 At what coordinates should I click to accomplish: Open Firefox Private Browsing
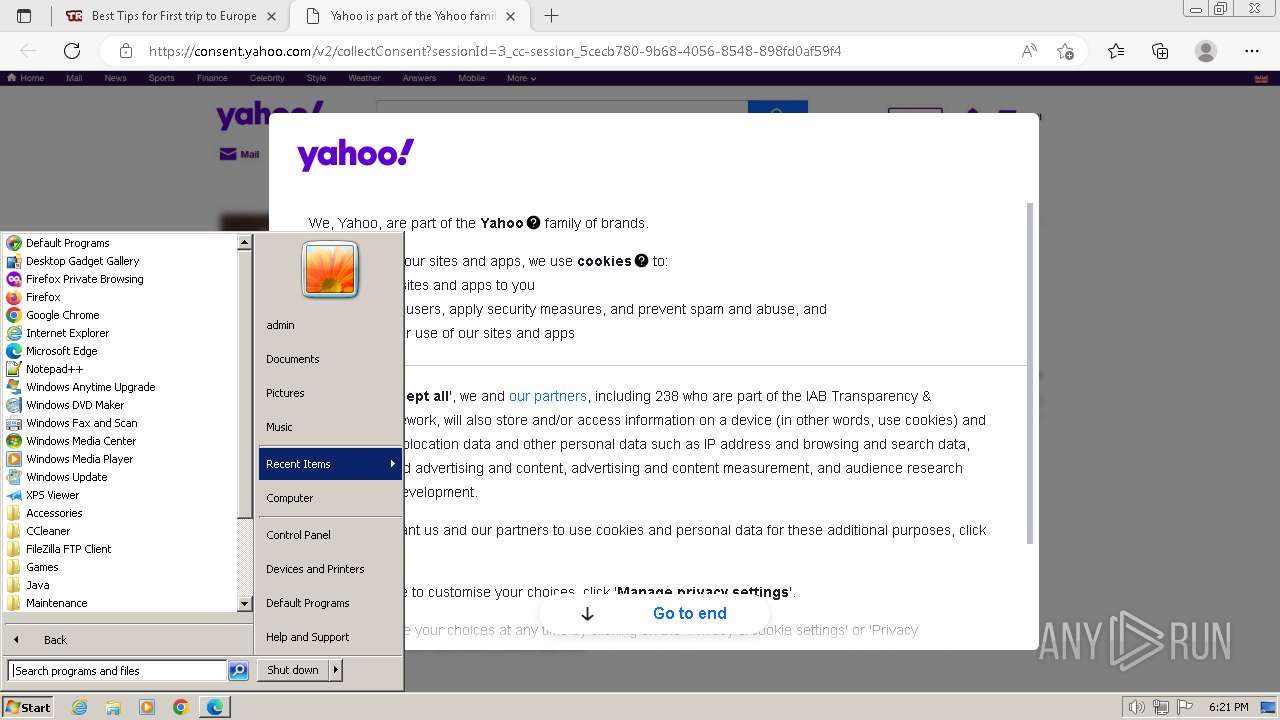click(x=84, y=279)
